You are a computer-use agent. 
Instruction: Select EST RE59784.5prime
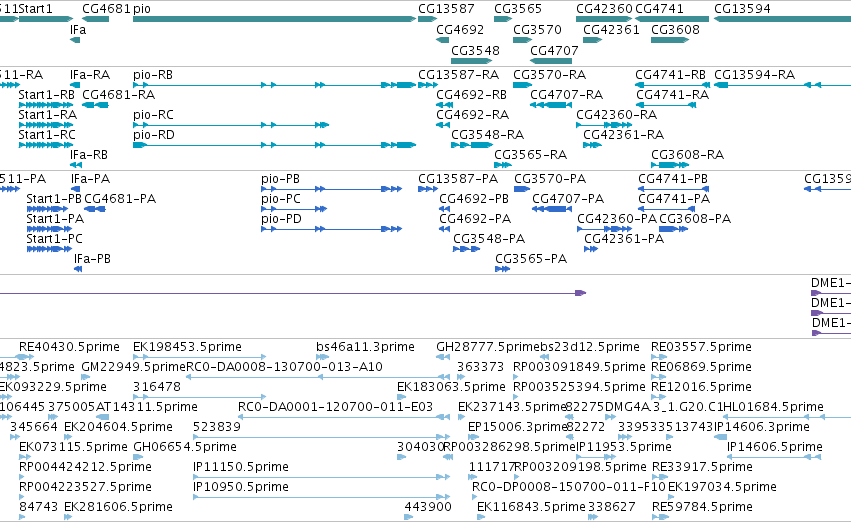(x=702, y=507)
